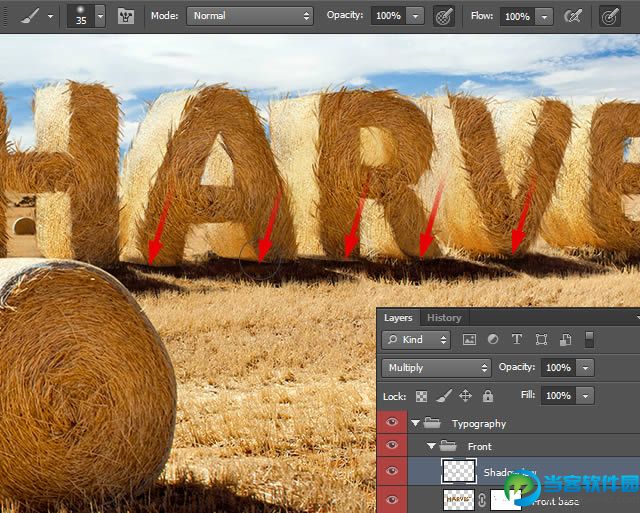640x513 pixels.
Task: Click the Shadow layer thumbnail
Action: [x=457, y=472]
